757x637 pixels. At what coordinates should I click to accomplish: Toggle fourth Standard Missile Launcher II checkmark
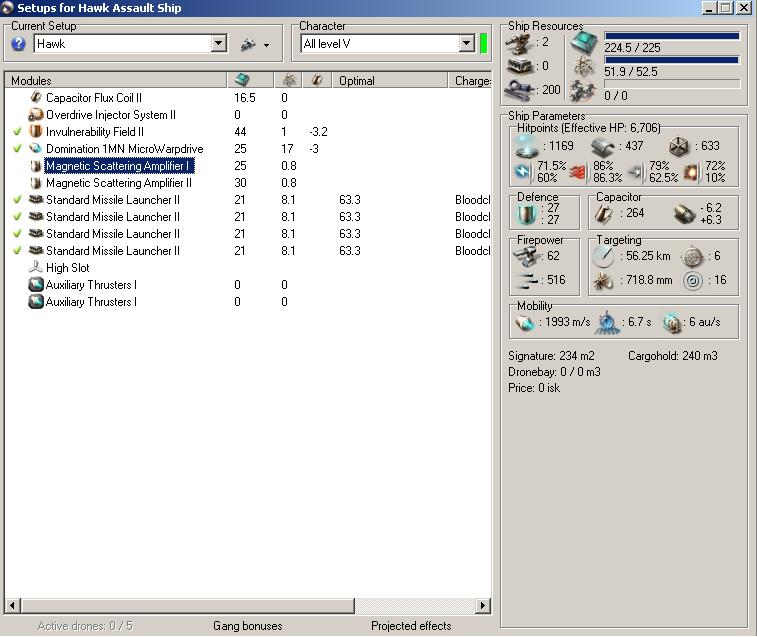point(17,250)
